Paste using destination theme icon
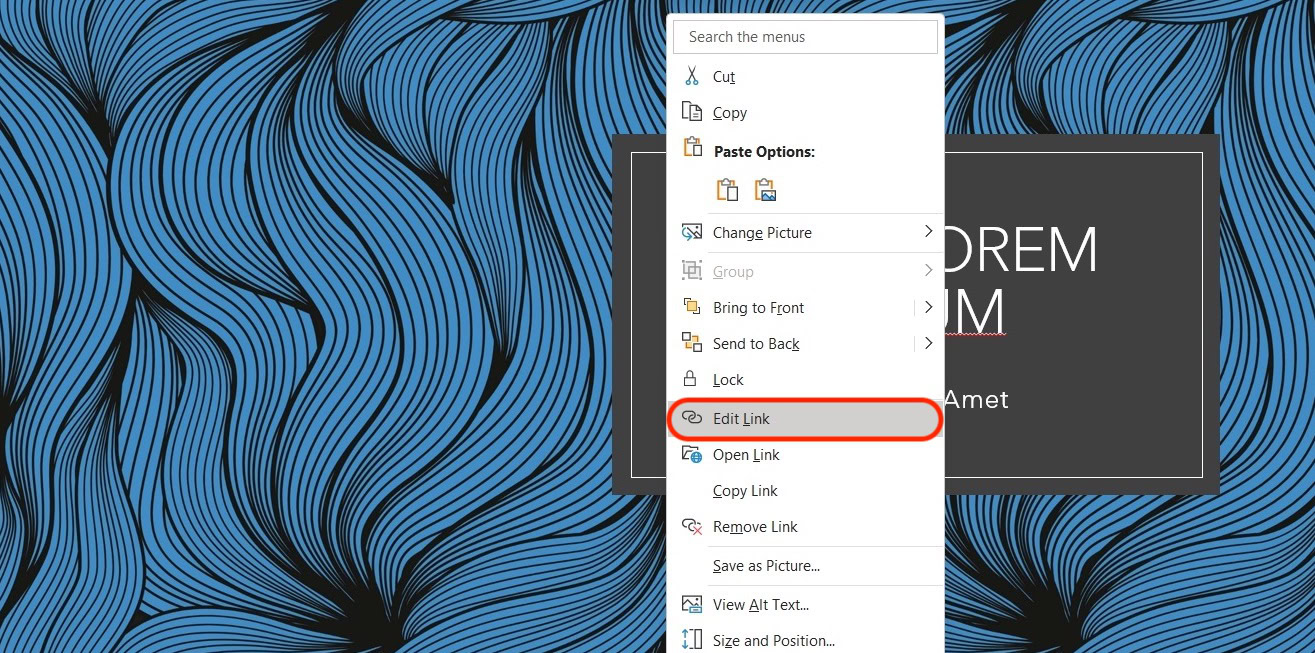The image size is (1315, 653). click(x=727, y=190)
